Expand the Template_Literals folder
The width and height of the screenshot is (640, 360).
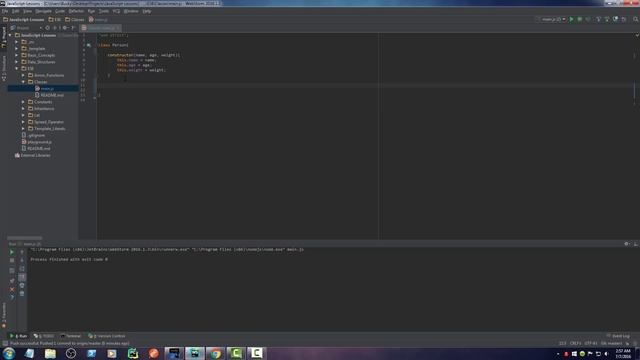(23, 129)
